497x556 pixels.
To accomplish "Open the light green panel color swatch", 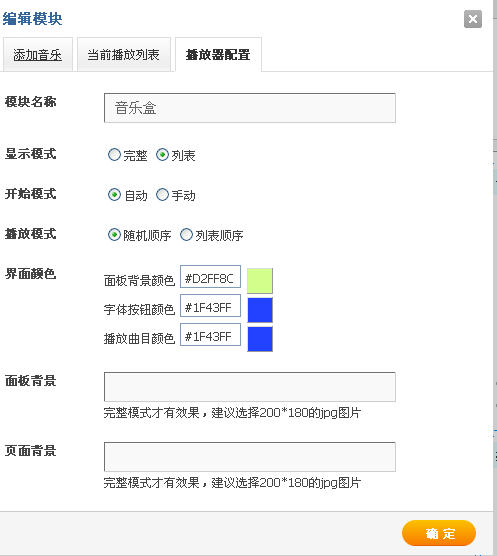I will 260,281.
